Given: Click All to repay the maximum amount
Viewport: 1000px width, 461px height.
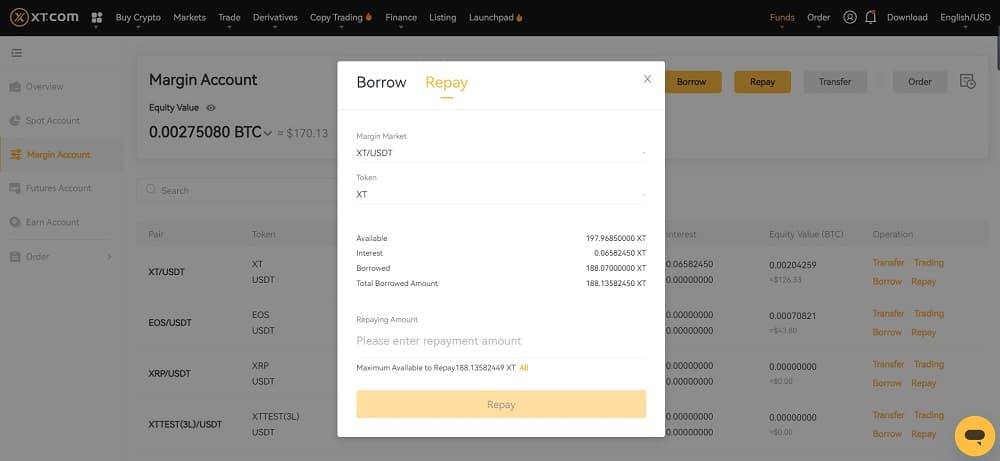Looking at the screenshot, I should coord(524,368).
